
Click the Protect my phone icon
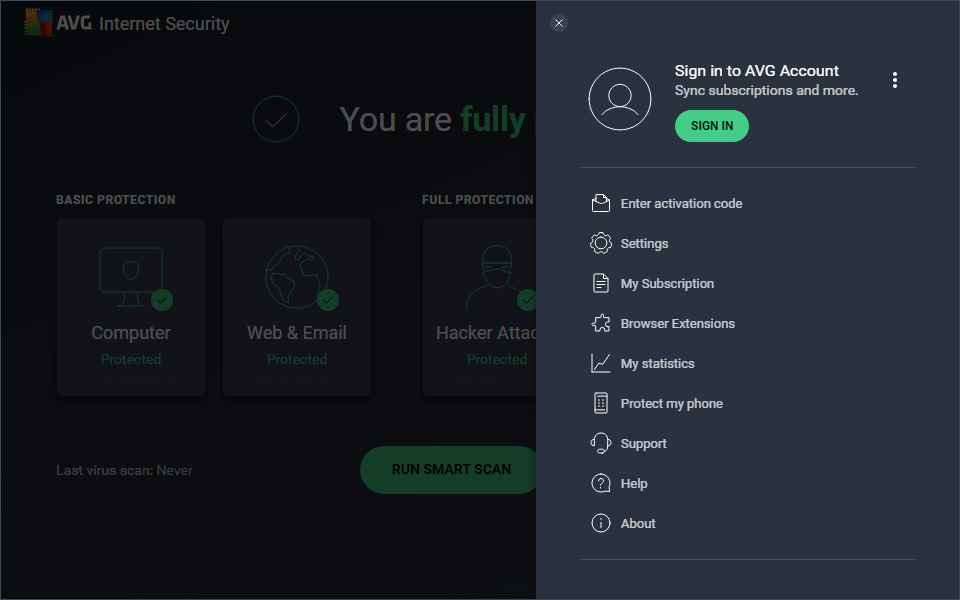[x=601, y=403]
